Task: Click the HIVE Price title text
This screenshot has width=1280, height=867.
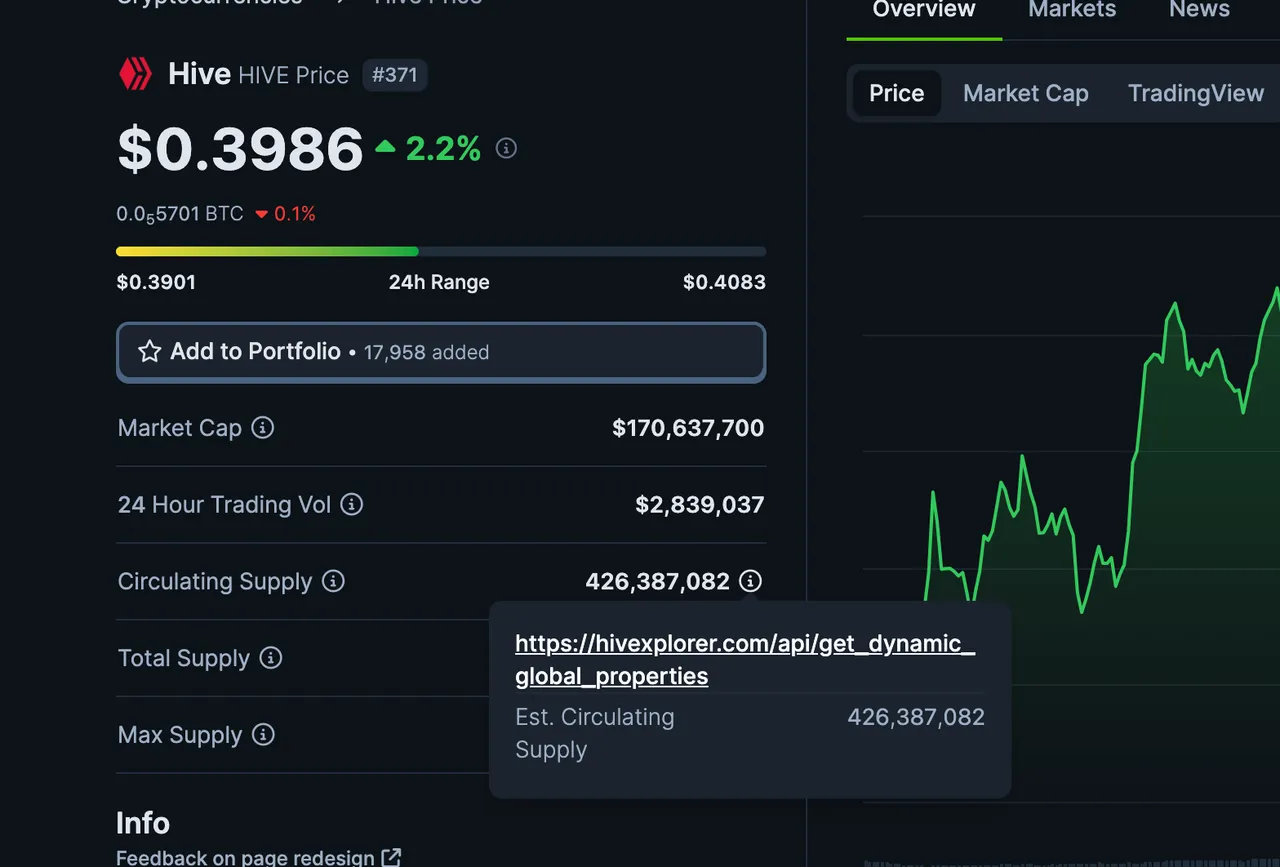Action: [x=294, y=75]
